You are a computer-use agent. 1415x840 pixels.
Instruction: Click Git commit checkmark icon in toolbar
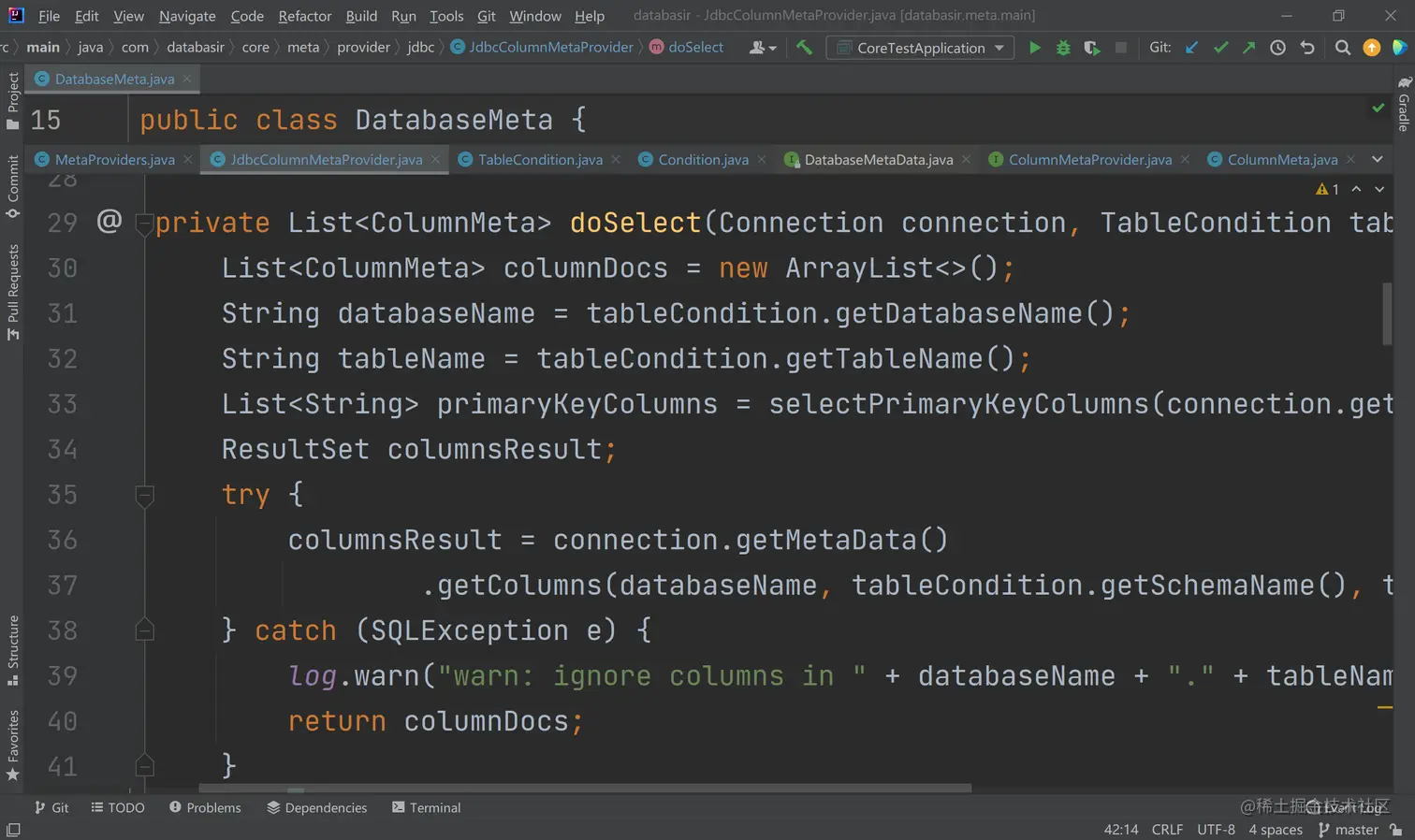[x=1220, y=47]
